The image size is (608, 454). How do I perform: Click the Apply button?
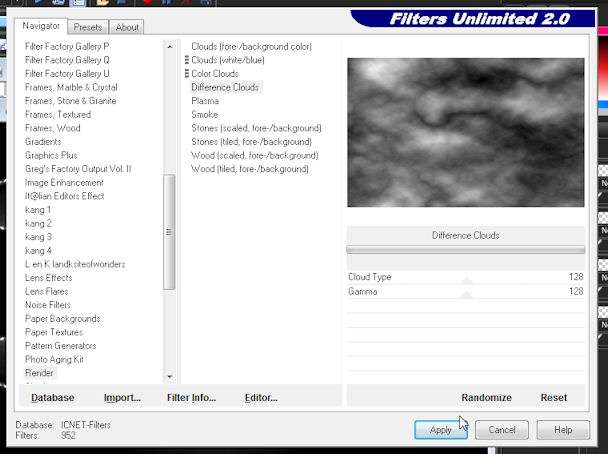tap(440, 430)
